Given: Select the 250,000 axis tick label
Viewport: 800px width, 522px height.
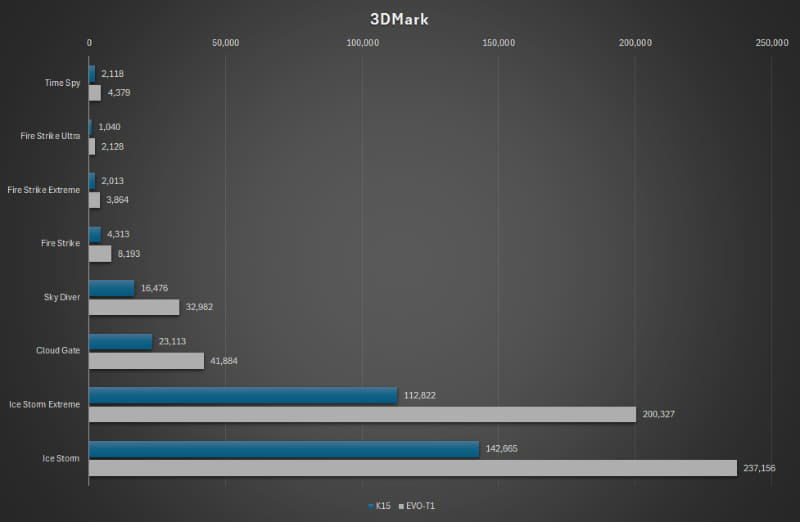Looking at the screenshot, I should 772,43.
